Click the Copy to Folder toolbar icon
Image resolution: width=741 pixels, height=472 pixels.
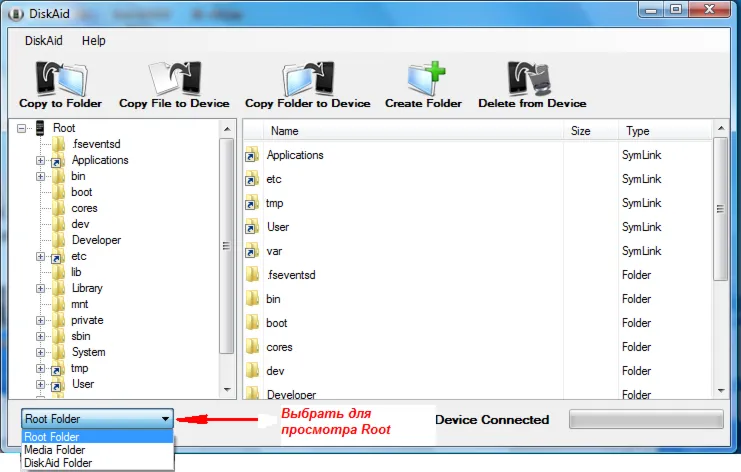pyautogui.click(x=61, y=78)
